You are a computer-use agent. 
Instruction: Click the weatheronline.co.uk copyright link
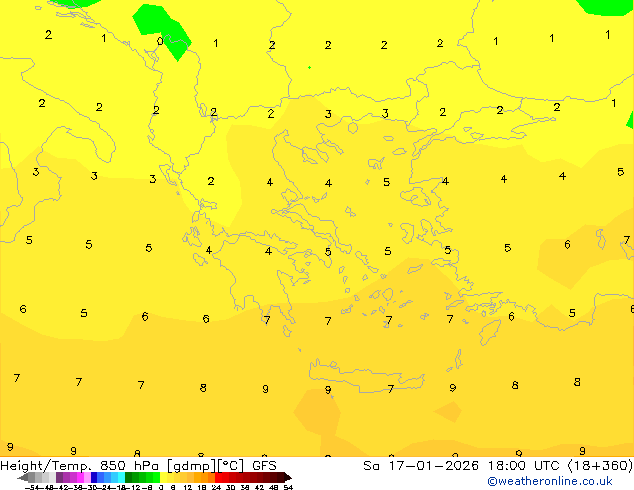pos(549,481)
